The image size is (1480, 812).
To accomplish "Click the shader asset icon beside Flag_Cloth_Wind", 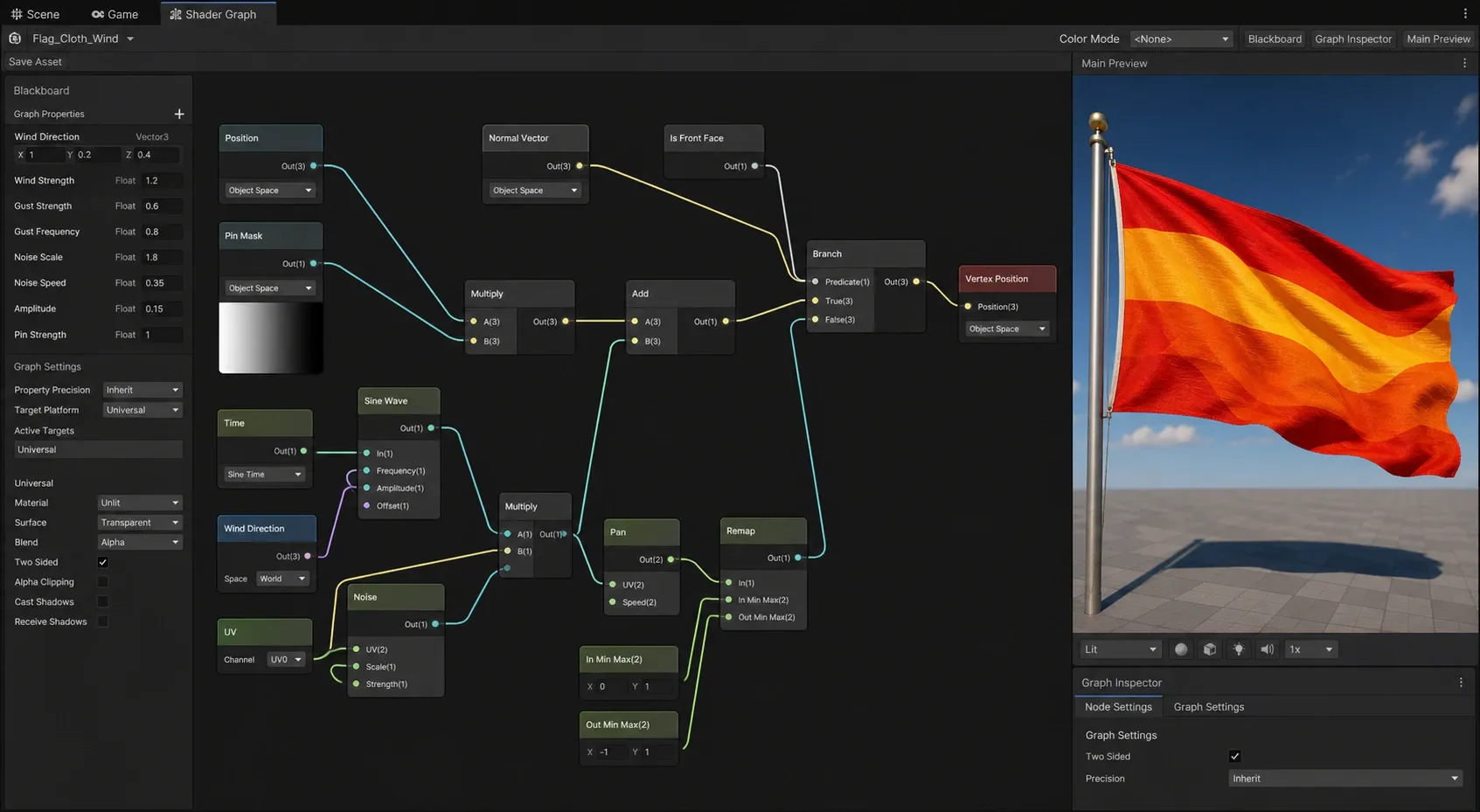I will (x=15, y=38).
